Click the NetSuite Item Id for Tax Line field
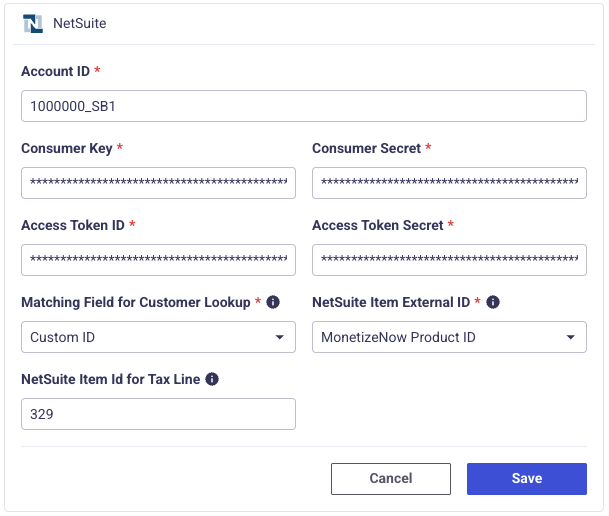Viewport: 609px width, 516px height. (x=158, y=414)
